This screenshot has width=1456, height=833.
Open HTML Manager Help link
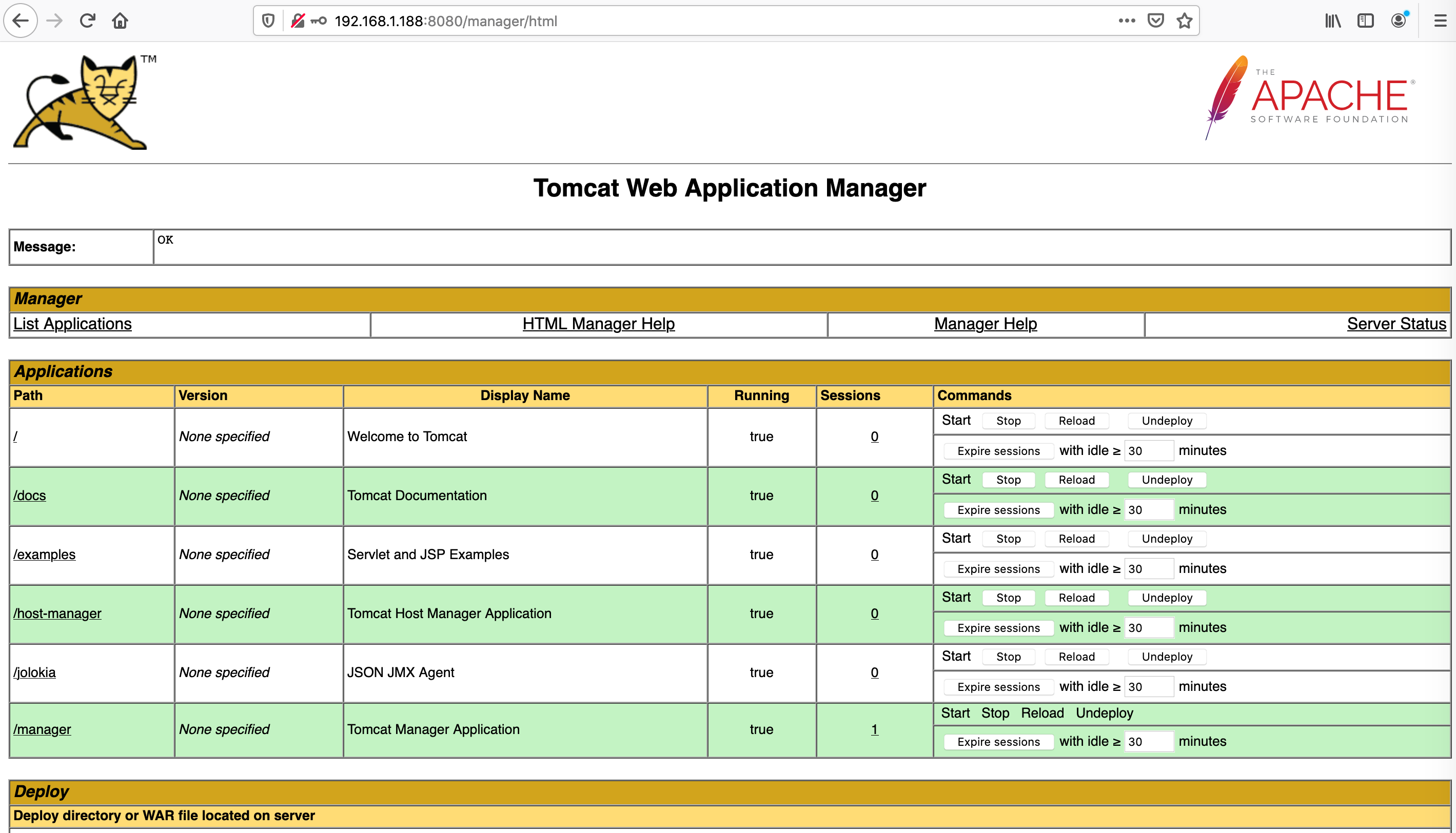pos(598,324)
